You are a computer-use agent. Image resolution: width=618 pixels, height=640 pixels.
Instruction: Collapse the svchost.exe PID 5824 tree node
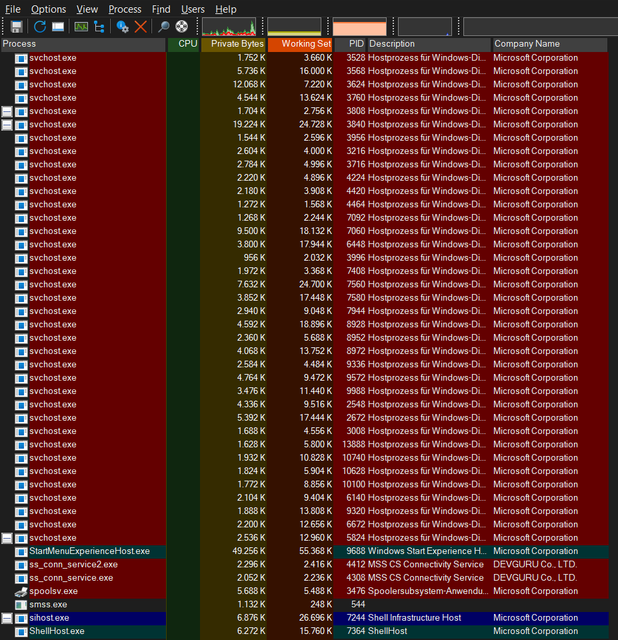tap(7, 538)
